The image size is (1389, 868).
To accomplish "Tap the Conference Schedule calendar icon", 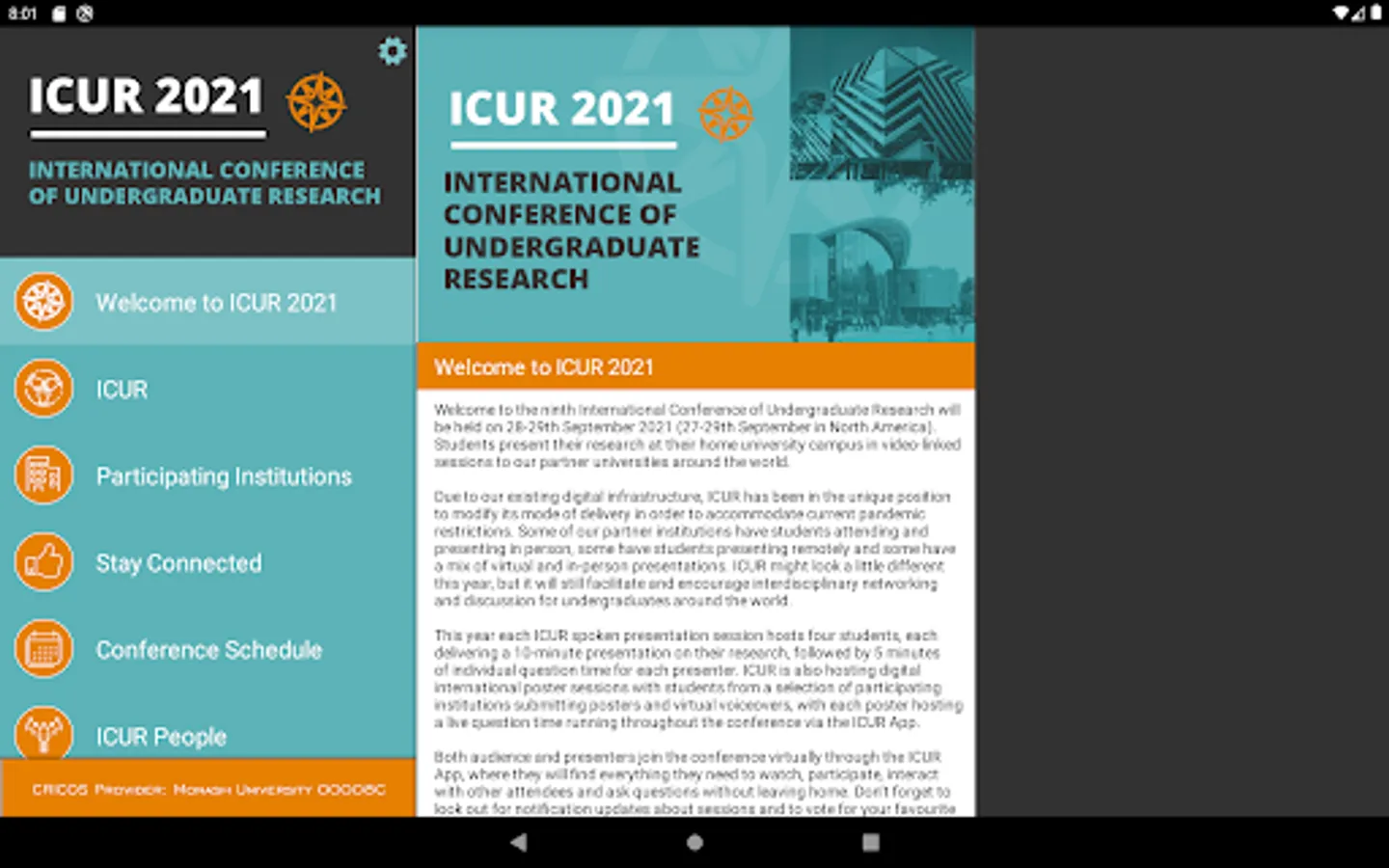I will (x=43, y=649).
